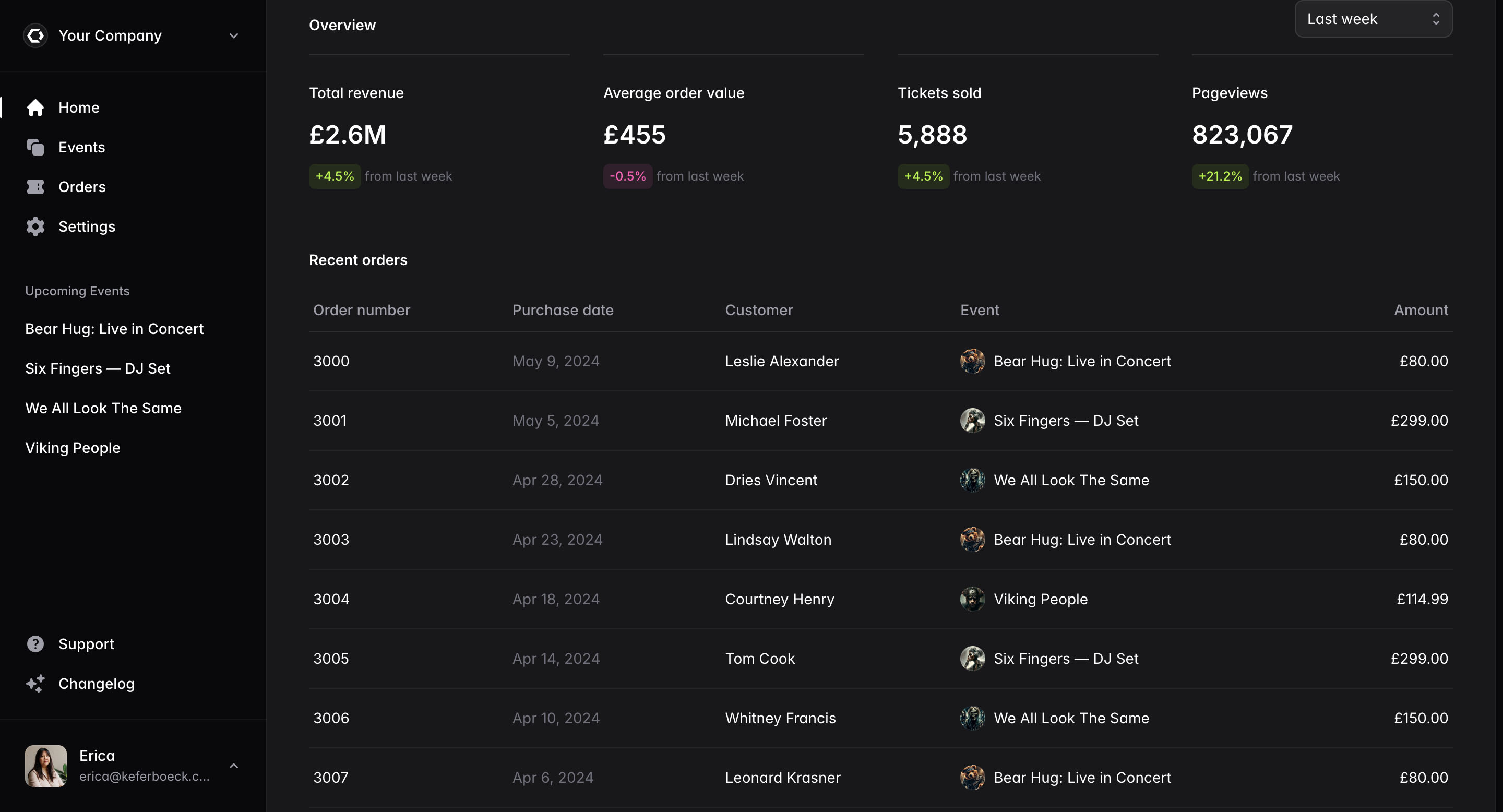
Task: Open the Last week time range selector
Action: click(1373, 19)
